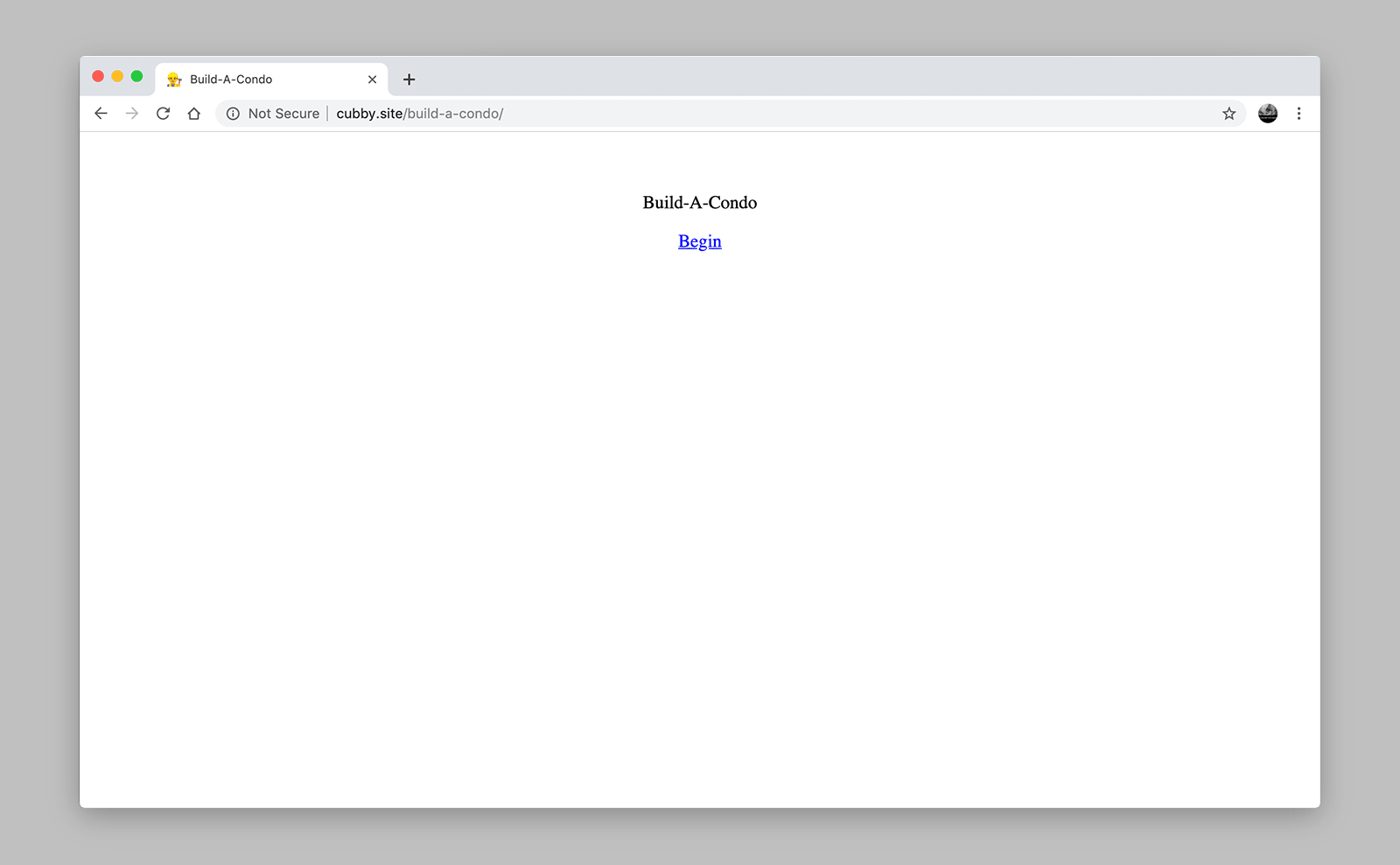
Task: Click the blank white page body
Action: (x=700, y=525)
